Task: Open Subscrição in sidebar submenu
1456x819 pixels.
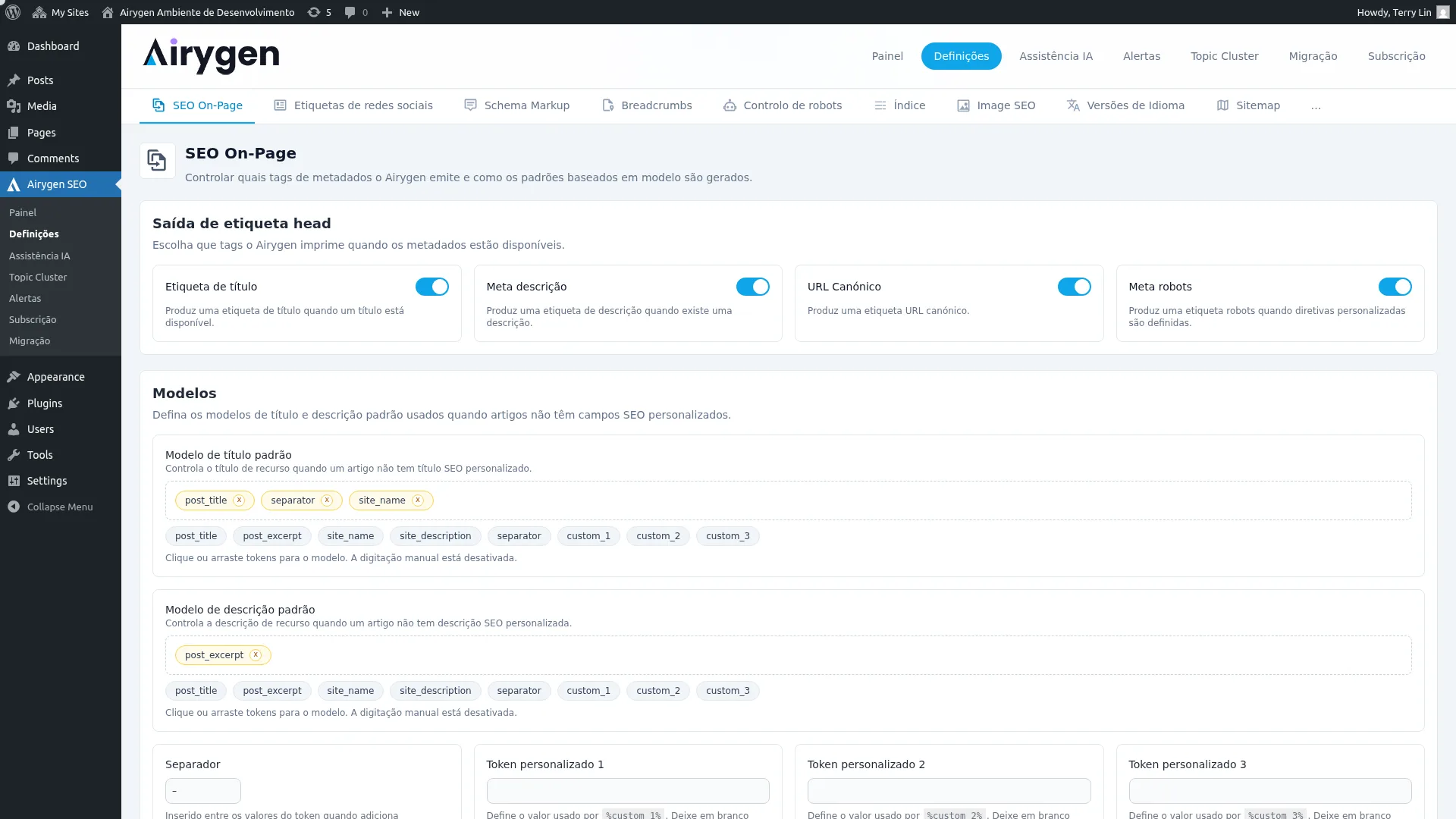Action: pyautogui.click(x=61, y=320)
